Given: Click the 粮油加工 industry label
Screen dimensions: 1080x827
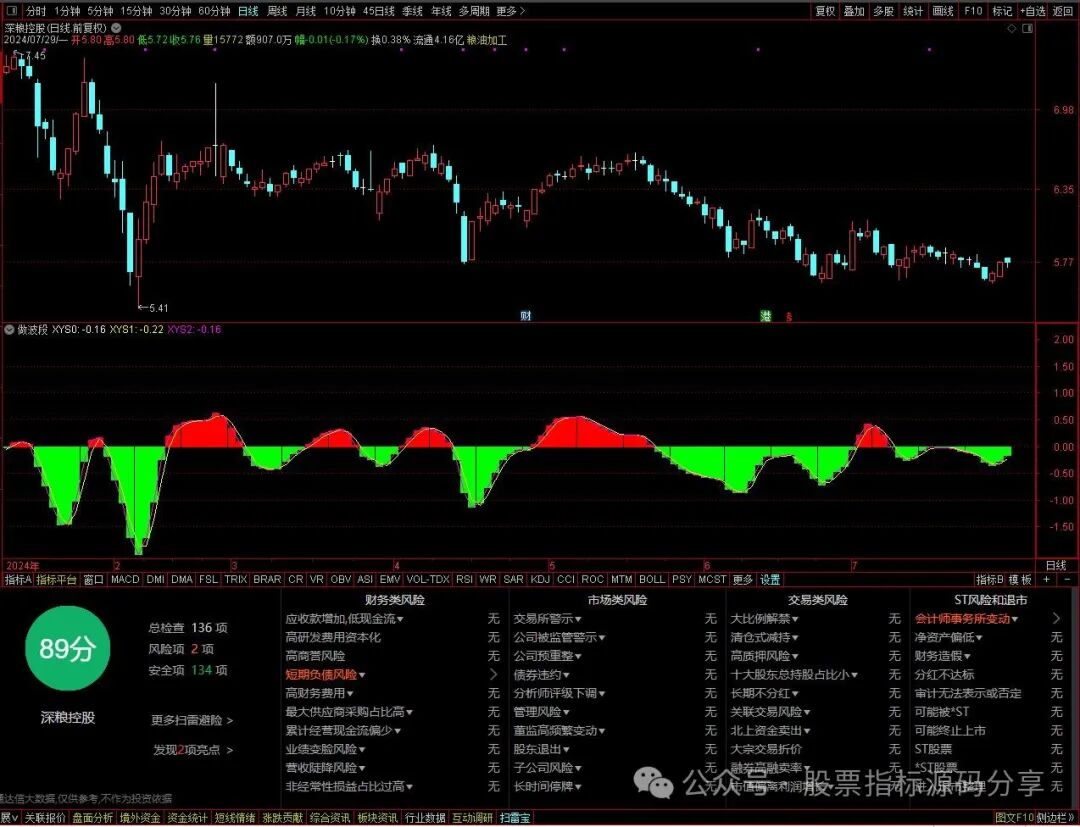Looking at the screenshot, I should pyautogui.click(x=487, y=40).
